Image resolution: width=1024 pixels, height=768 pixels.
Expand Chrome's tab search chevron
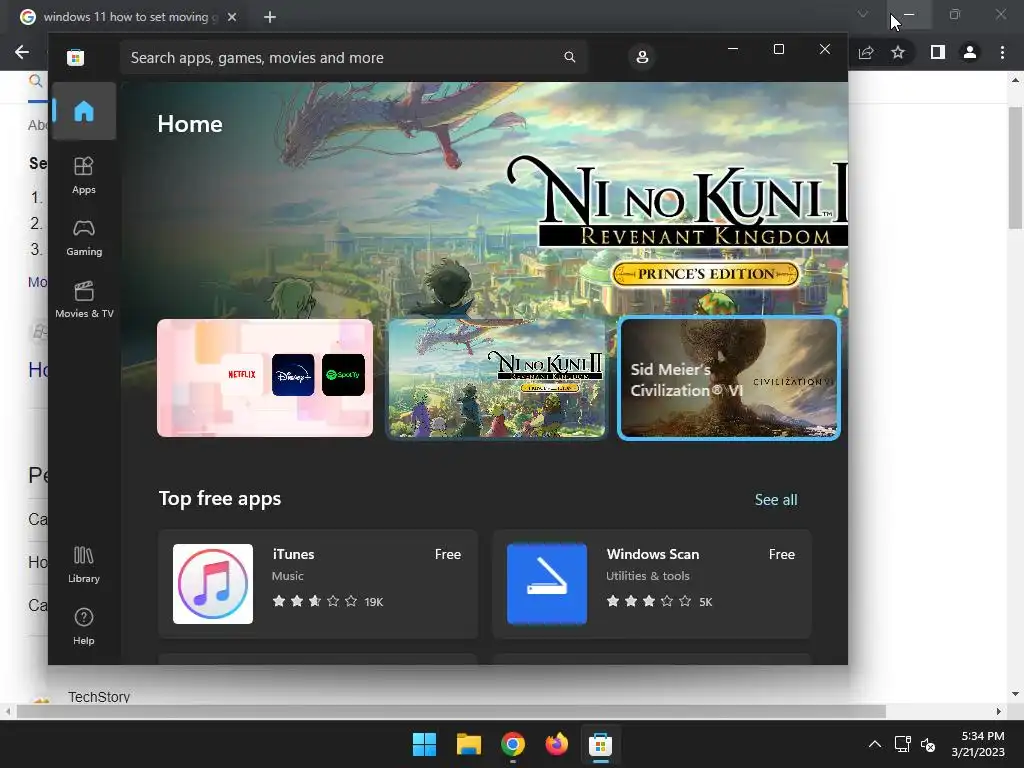(x=863, y=14)
